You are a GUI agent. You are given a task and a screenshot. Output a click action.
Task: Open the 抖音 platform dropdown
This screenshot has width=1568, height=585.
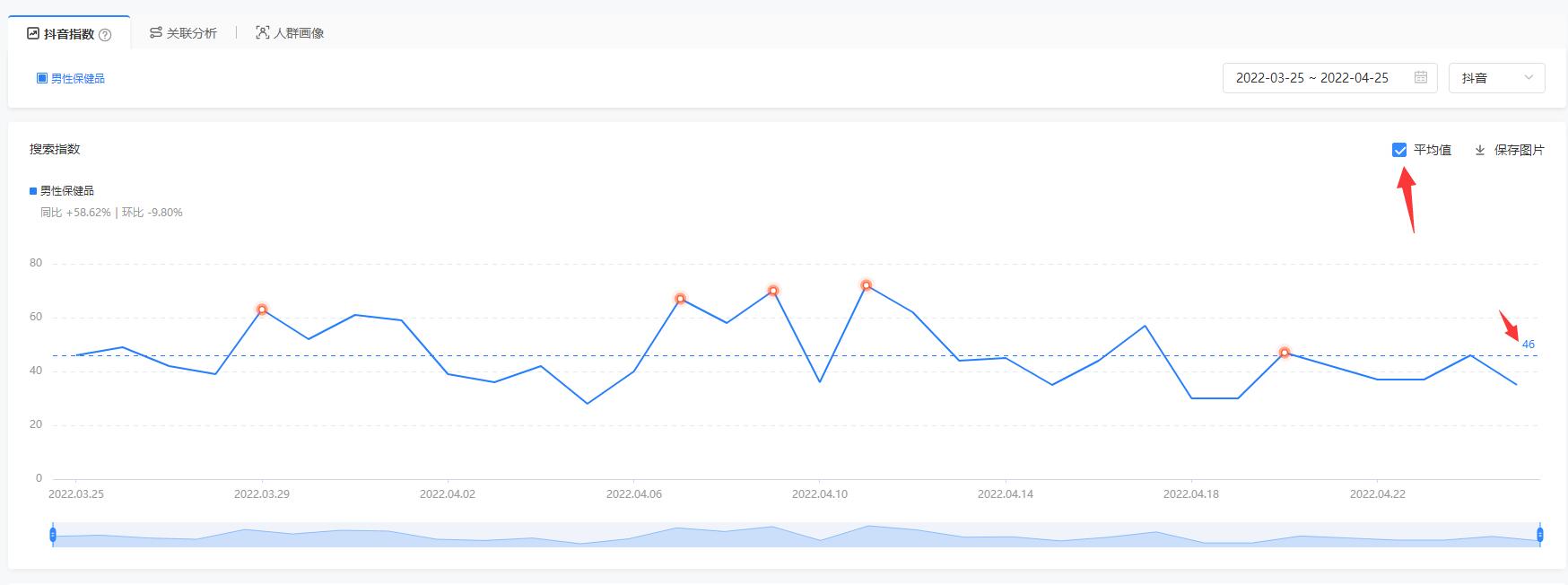click(x=1496, y=78)
